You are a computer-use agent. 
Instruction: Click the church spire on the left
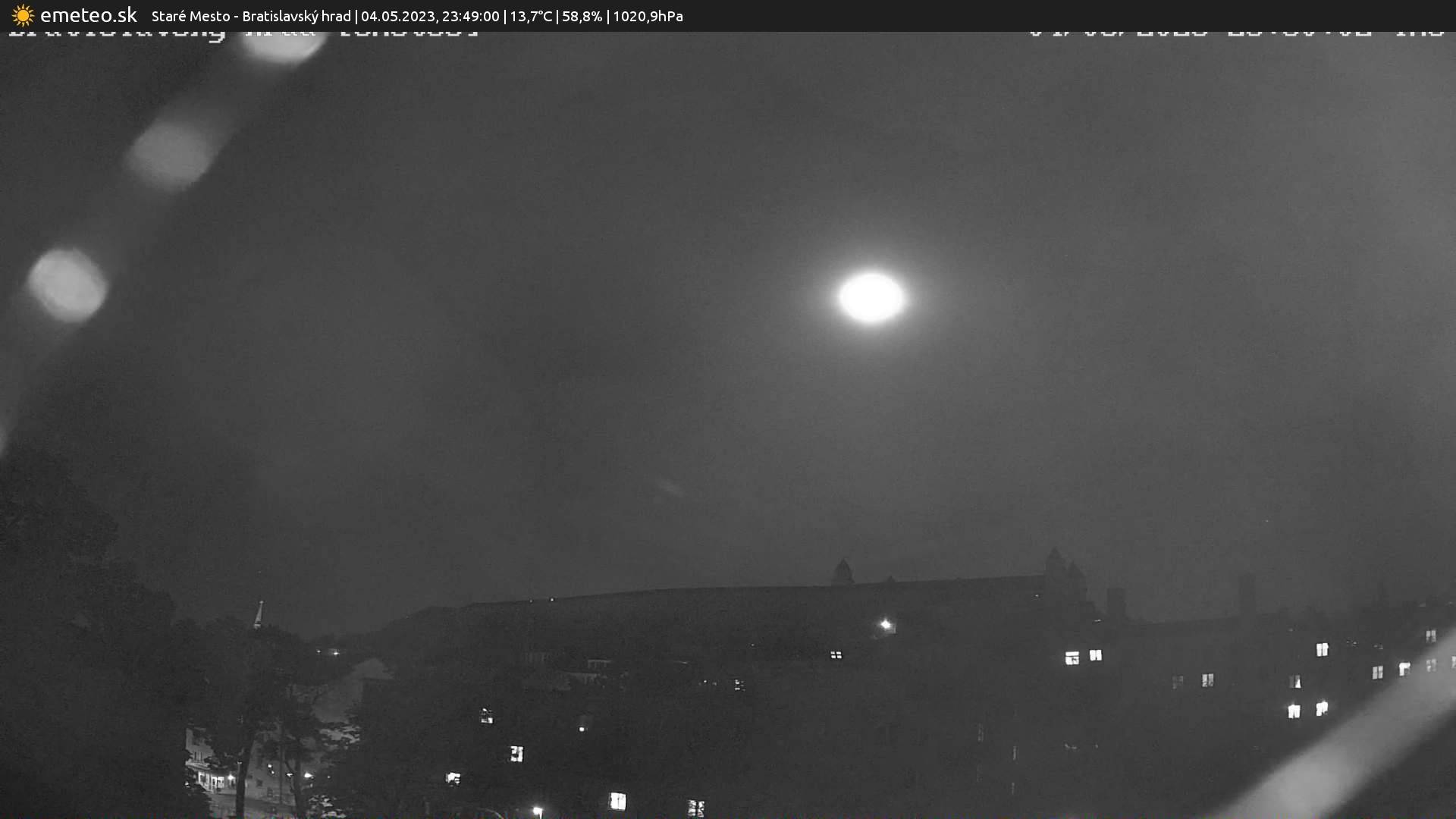[x=259, y=614]
